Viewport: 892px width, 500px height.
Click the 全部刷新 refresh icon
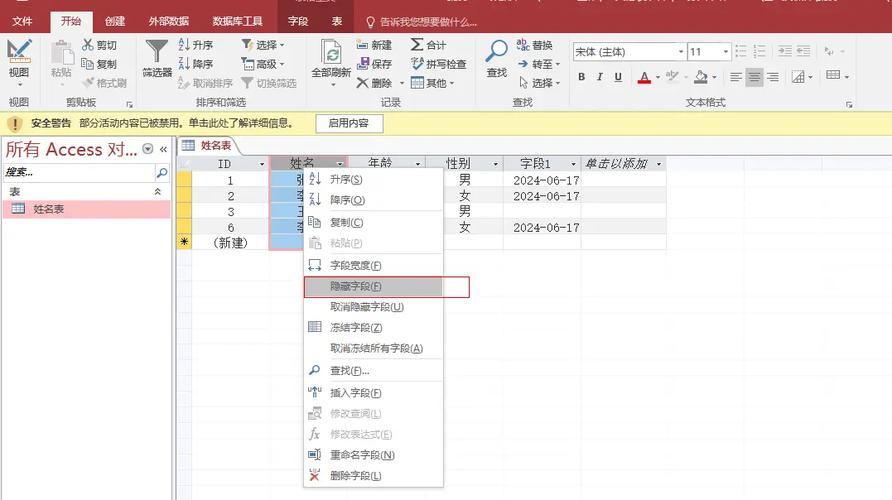(331, 53)
